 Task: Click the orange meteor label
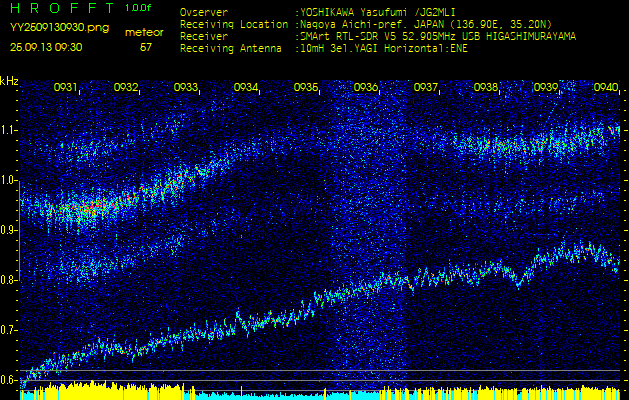145,32
